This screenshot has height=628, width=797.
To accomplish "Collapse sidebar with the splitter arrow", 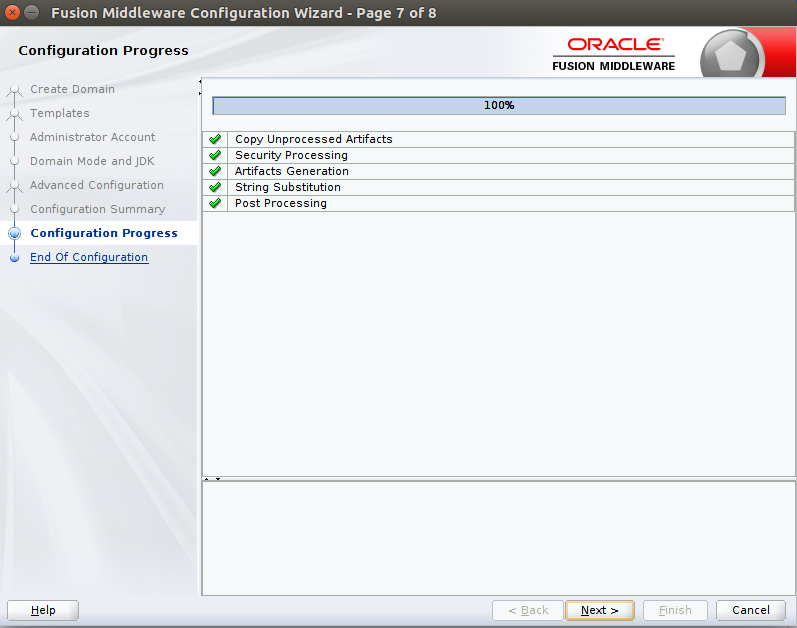I will (x=200, y=81).
